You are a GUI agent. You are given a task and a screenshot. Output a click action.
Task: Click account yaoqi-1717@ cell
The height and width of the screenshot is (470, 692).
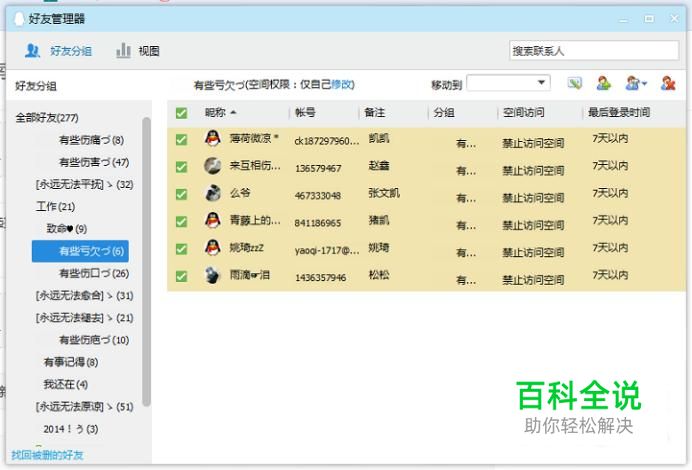327,250
